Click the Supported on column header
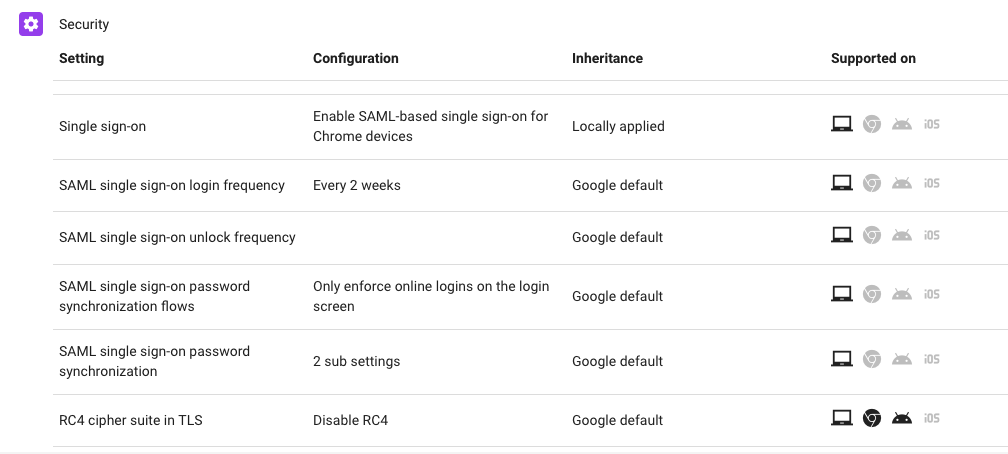 [x=873, y=58]
